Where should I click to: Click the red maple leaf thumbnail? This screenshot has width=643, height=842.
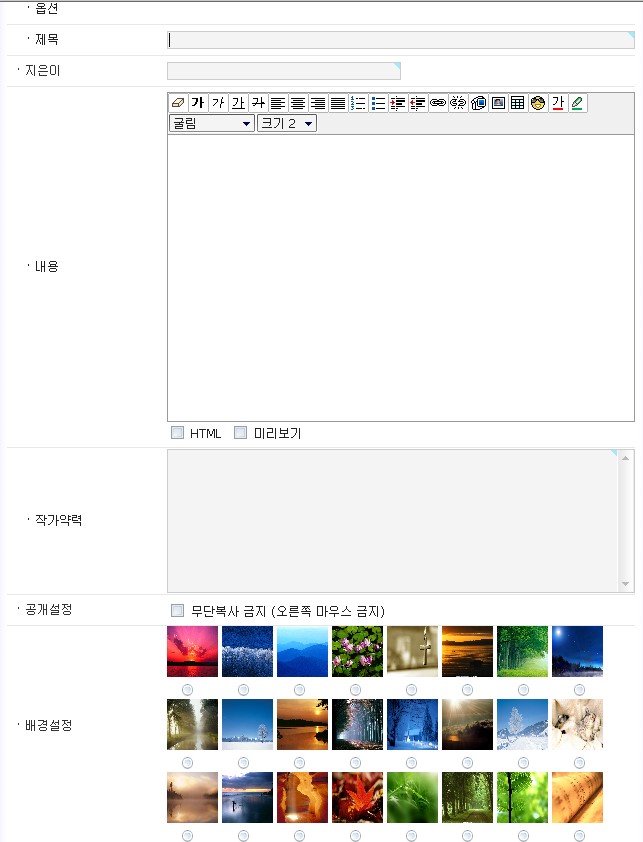pos(357,797)
